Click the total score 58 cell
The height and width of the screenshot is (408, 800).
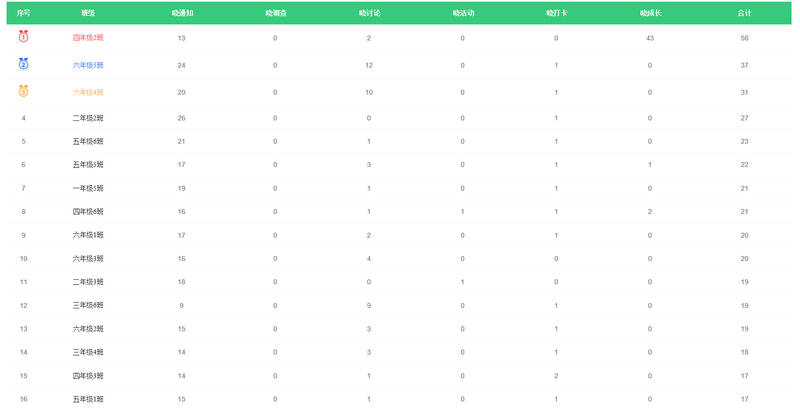(x=744, y=38)
